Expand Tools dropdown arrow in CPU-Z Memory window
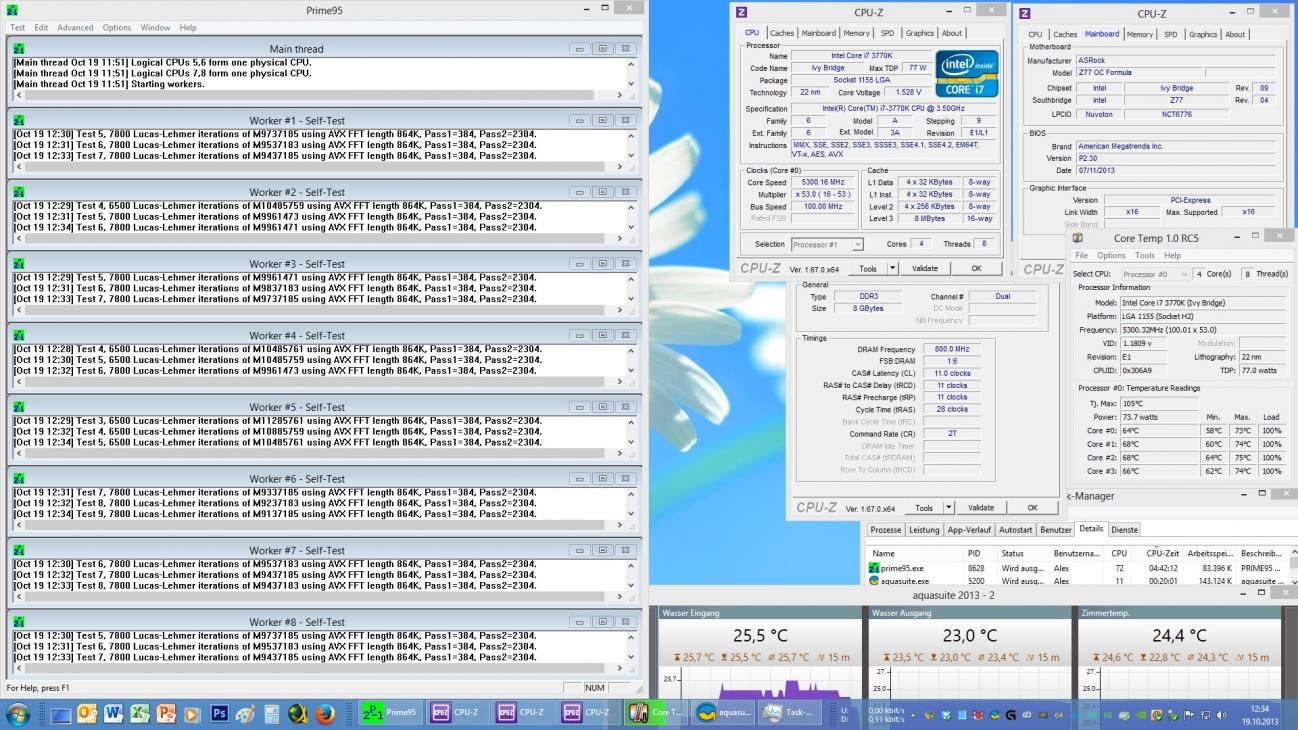 (x=949, y=508)
